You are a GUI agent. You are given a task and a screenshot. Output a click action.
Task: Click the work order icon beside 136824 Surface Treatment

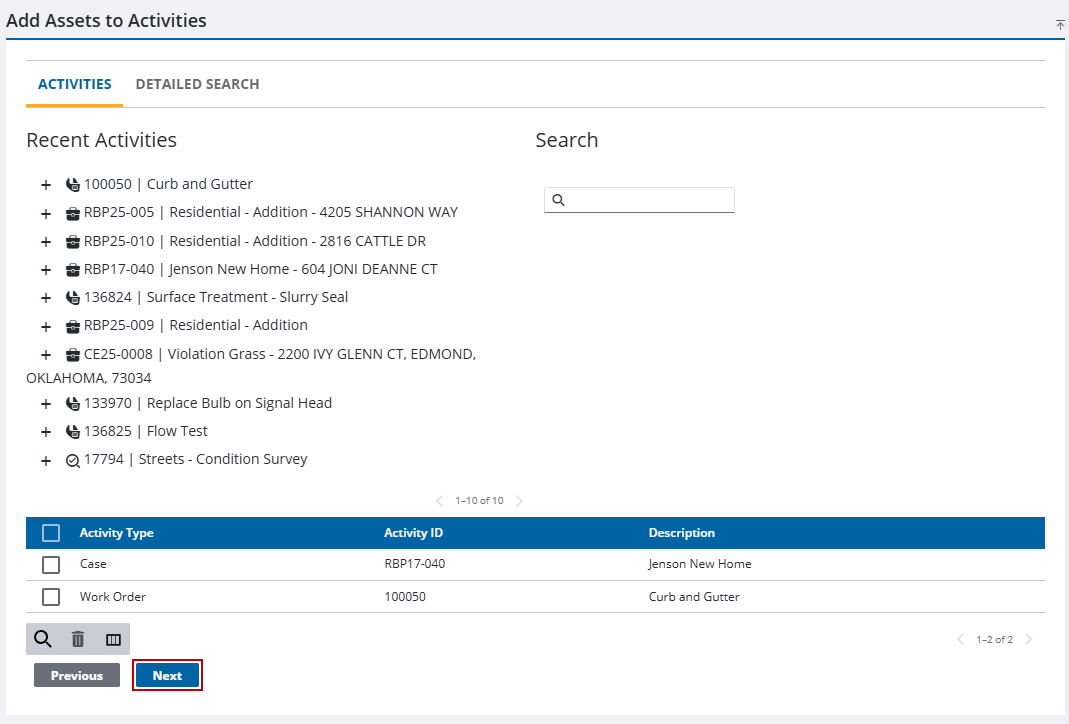tap(72, 298)
